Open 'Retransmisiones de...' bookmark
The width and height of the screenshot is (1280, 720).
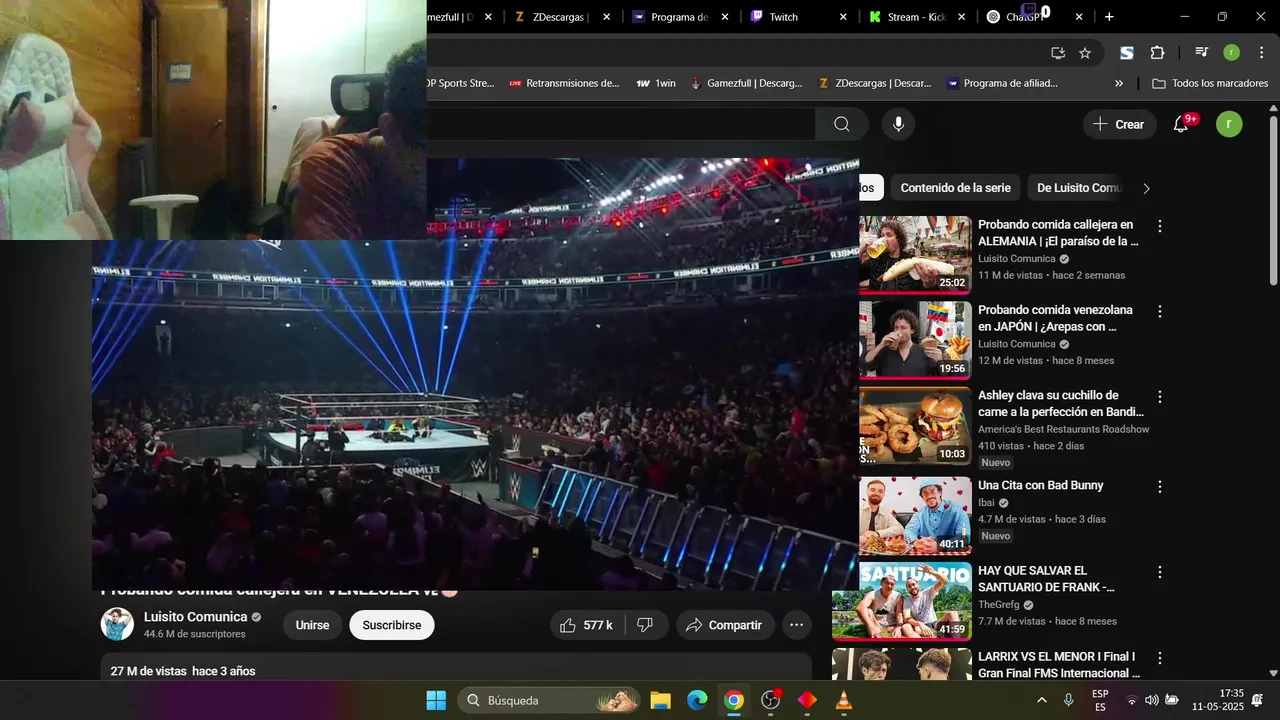pyautogui.click(x=564, y=83)
